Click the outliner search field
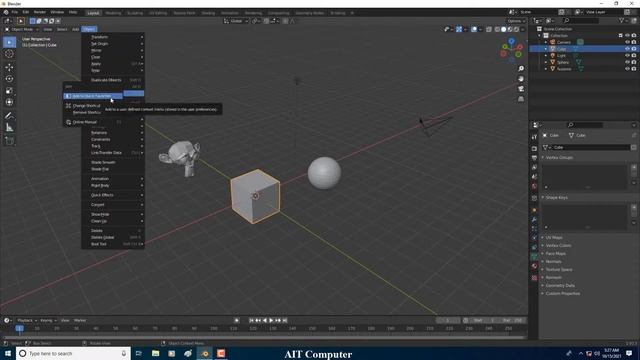This screenshot has width=640, height=360. point(581,20)
